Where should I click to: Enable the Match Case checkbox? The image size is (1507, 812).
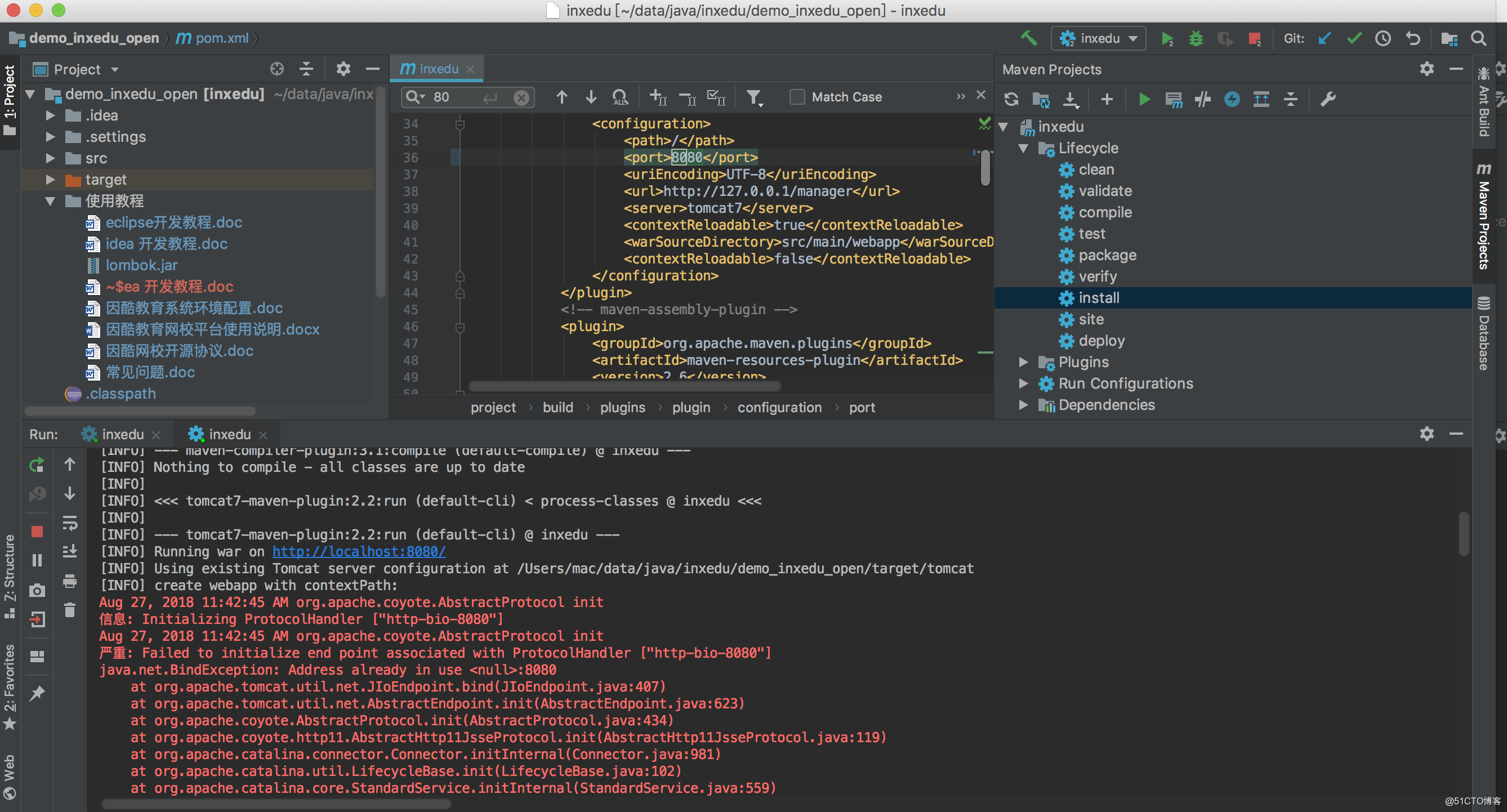[797, 96]
